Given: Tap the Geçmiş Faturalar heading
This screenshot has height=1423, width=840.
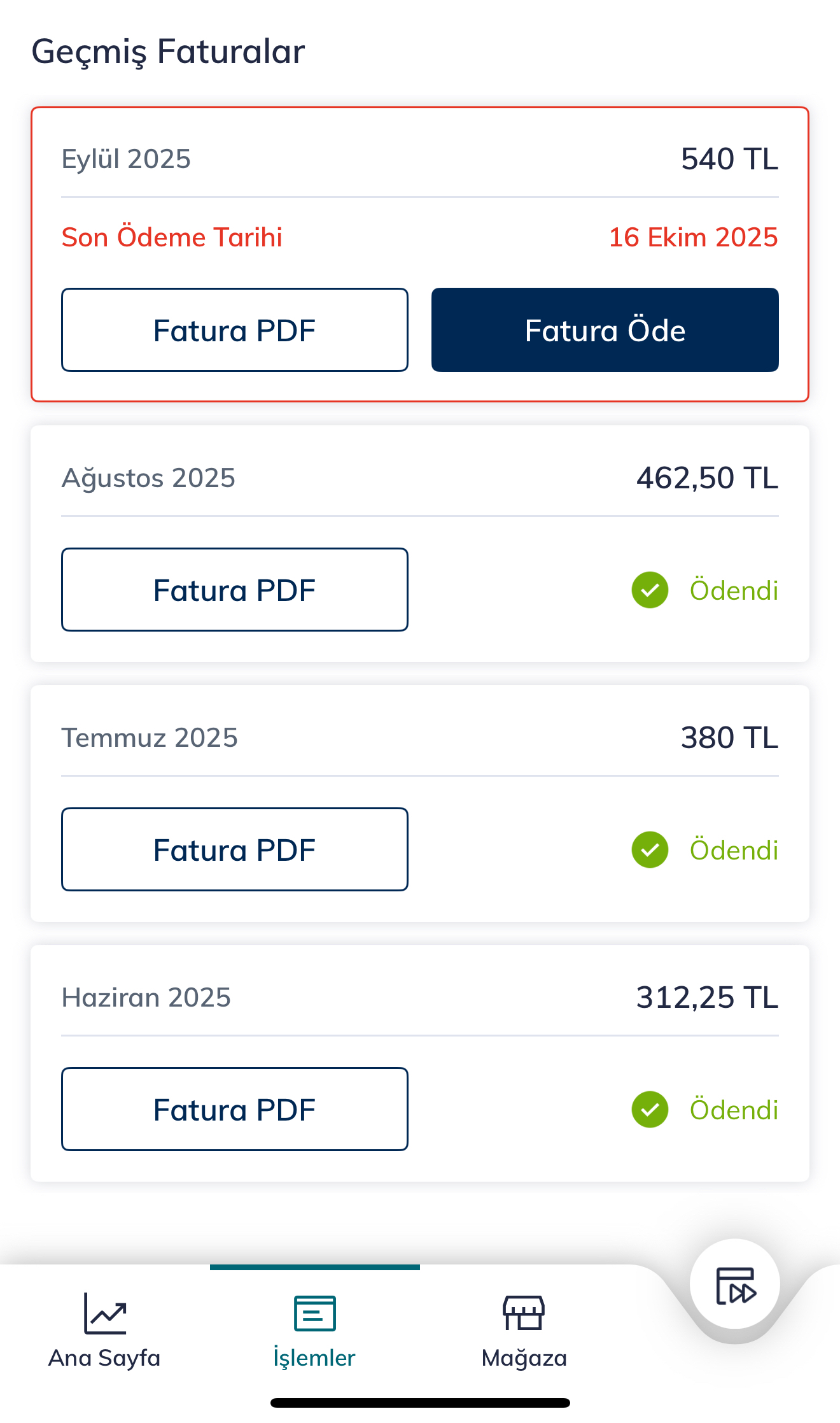Looking at the screenshot, I should tap(168, 52).
